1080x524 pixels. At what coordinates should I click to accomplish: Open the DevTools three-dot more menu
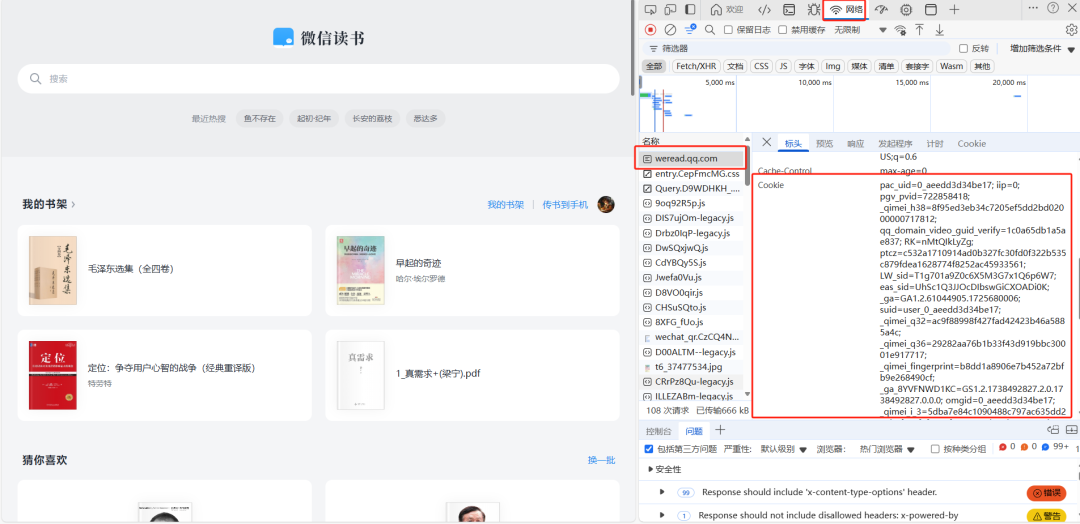[x=1033, y=7]
